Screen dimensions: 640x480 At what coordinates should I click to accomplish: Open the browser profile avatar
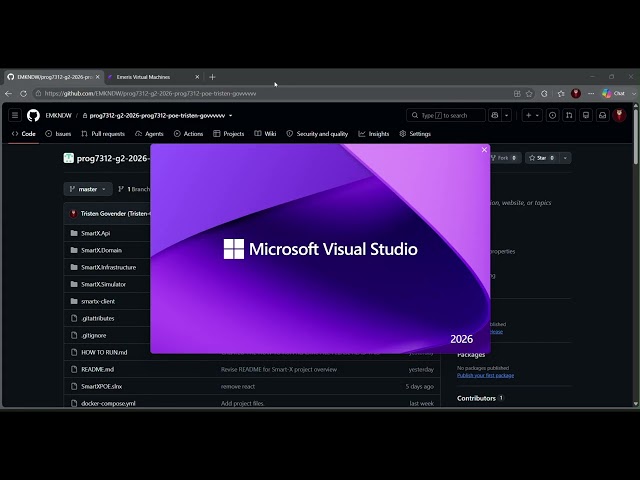click(x=576, y=93)
